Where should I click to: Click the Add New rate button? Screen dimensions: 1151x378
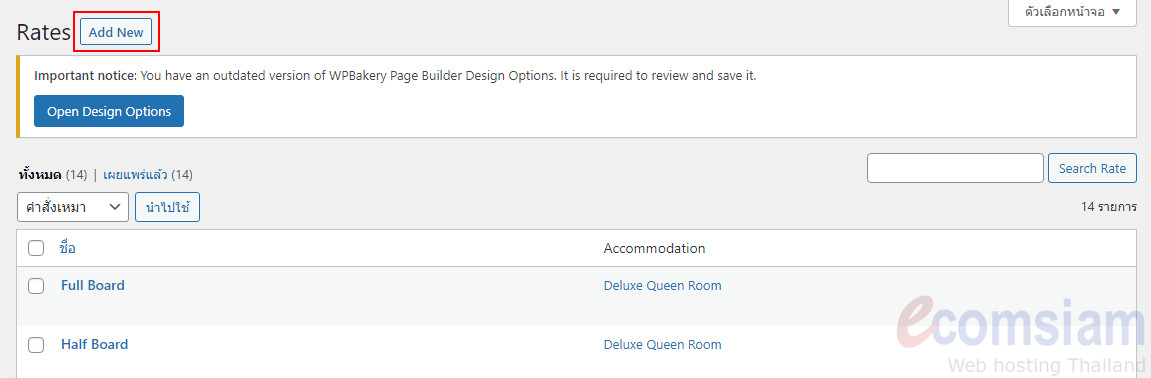click(116, 32)
